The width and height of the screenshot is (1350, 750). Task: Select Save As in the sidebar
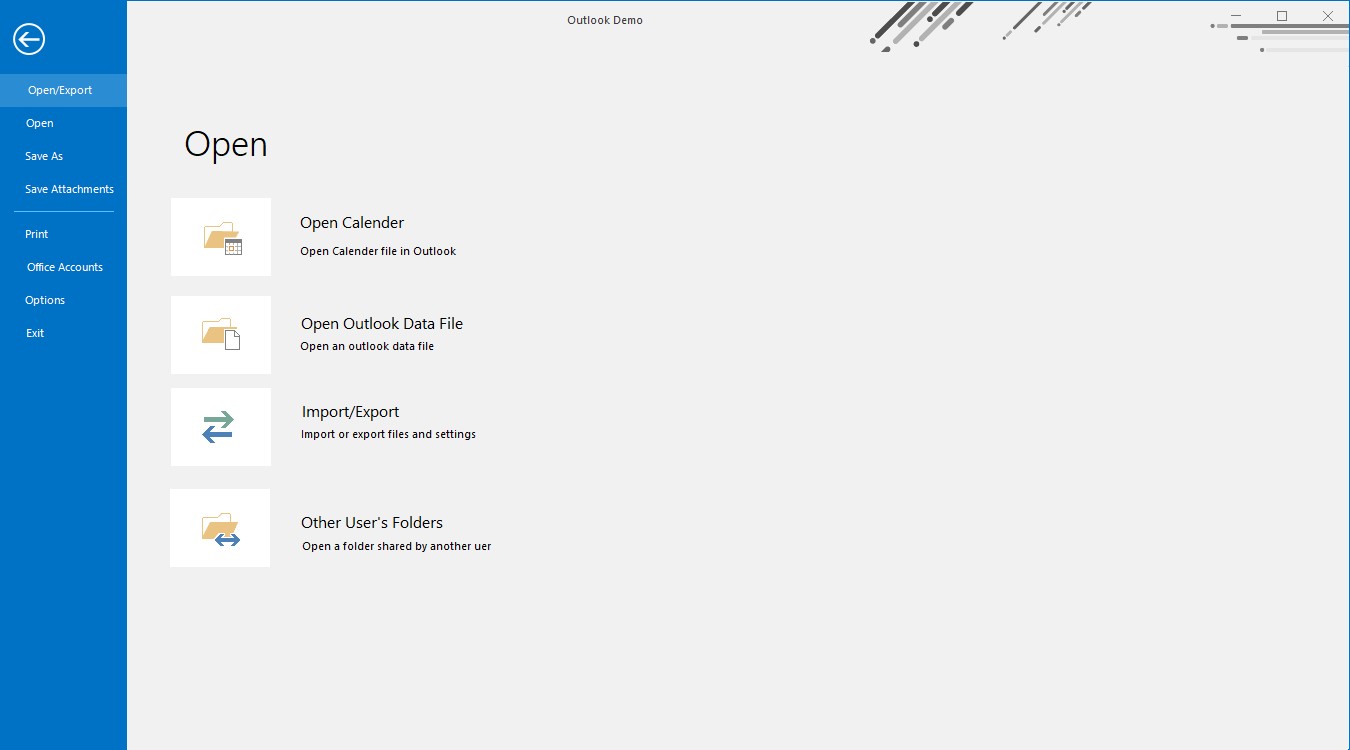coord(44,156)
